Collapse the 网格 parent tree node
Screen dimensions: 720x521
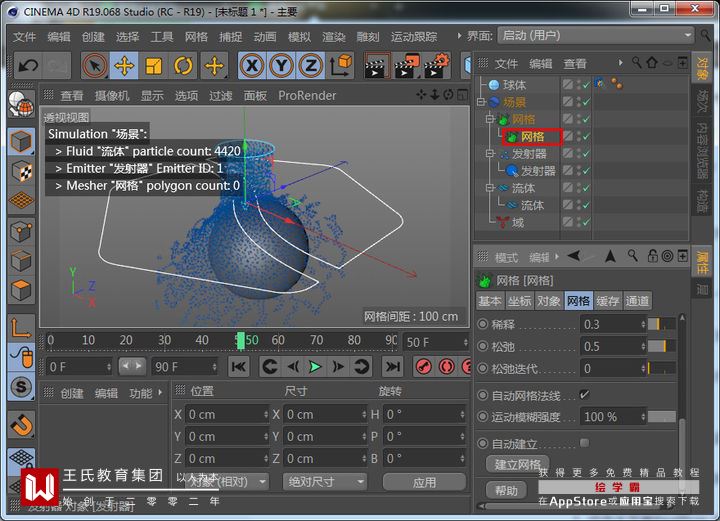point(490,119)
